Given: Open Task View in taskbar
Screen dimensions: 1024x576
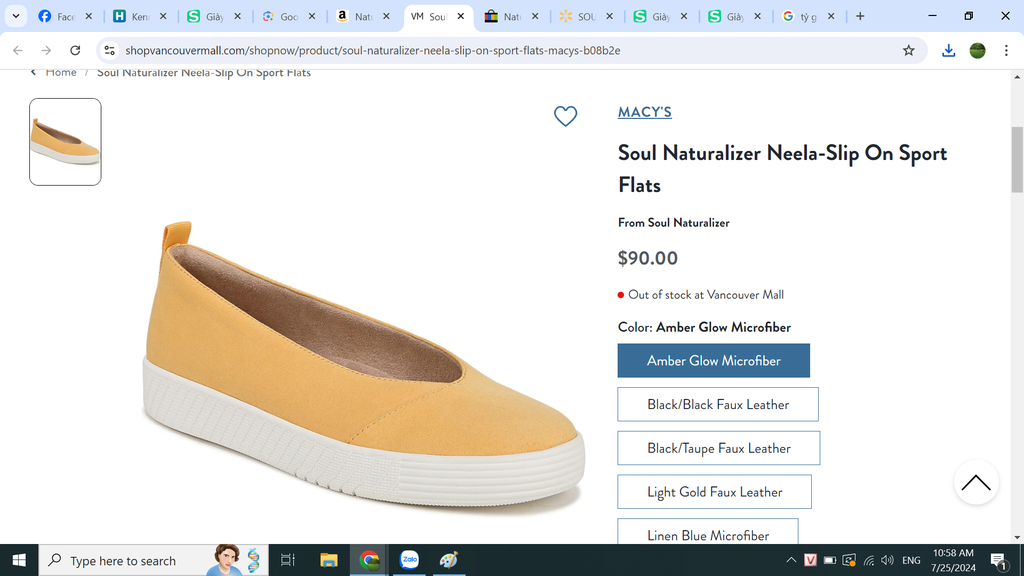Looking at the screenshot, I should point(287,560).
